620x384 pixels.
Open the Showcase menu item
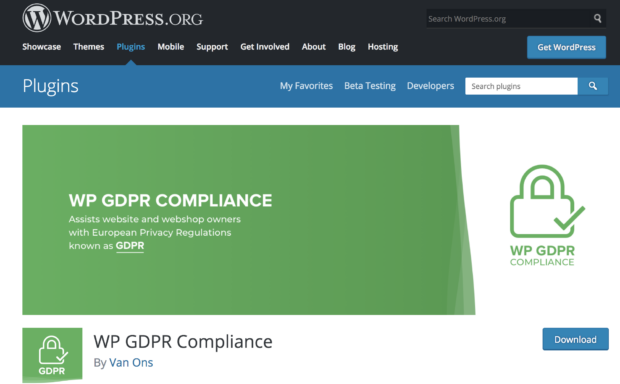42,47
